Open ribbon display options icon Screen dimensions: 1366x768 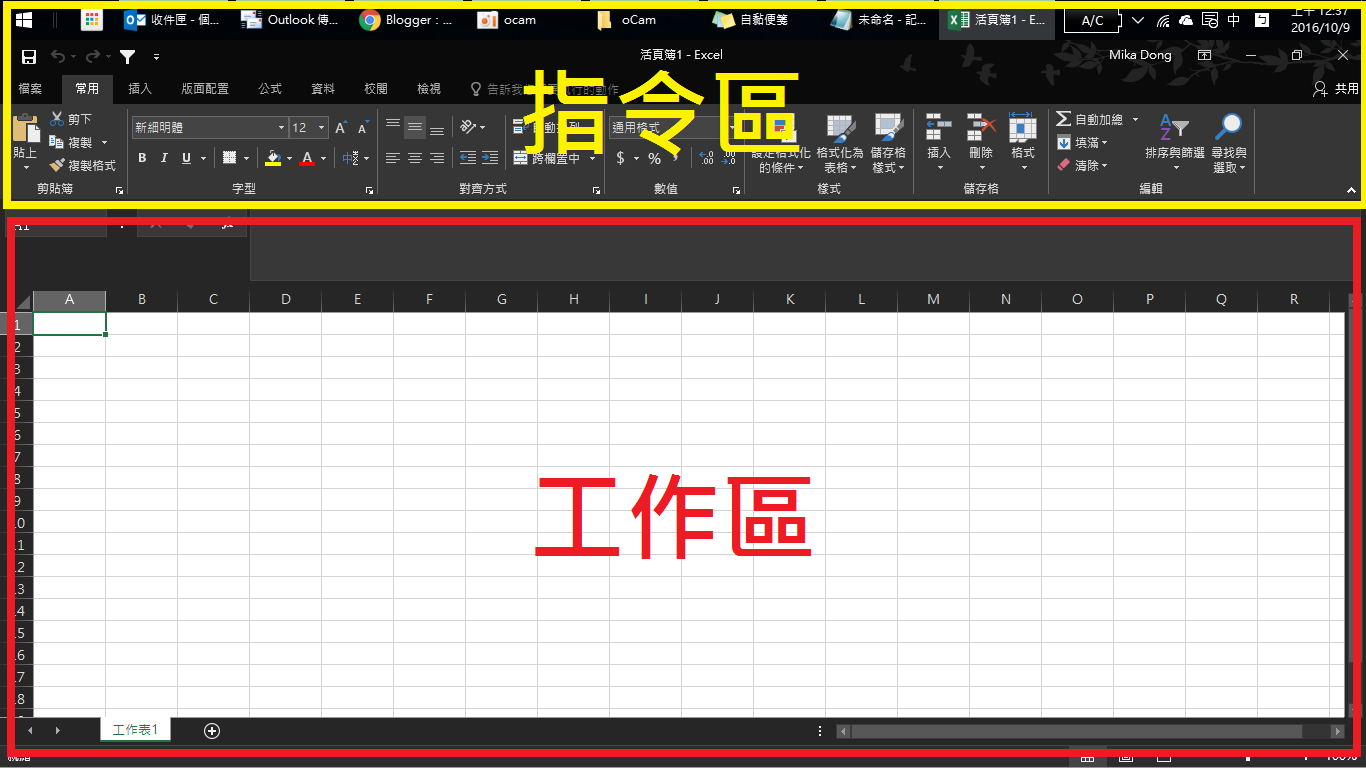coord(1204,56)
